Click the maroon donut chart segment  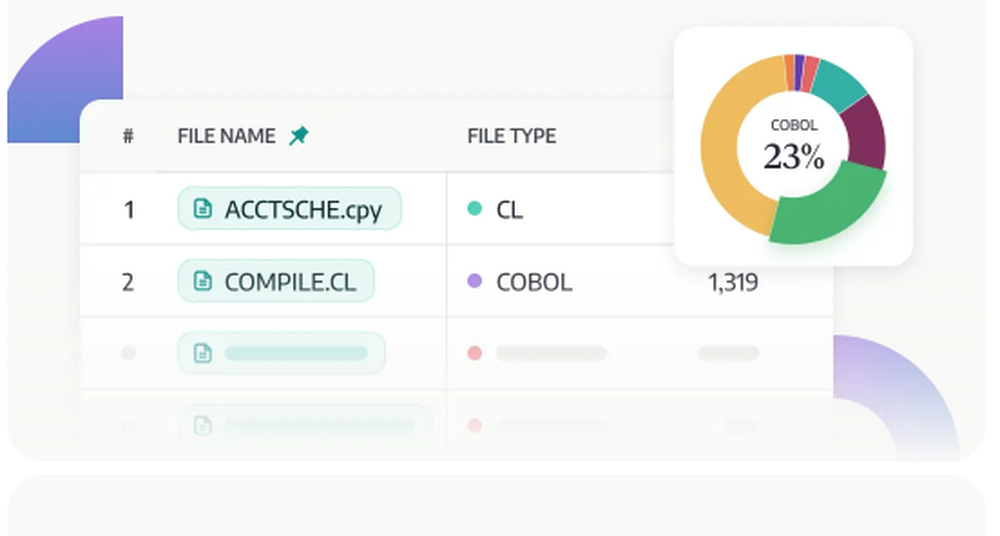click(867, 133)
